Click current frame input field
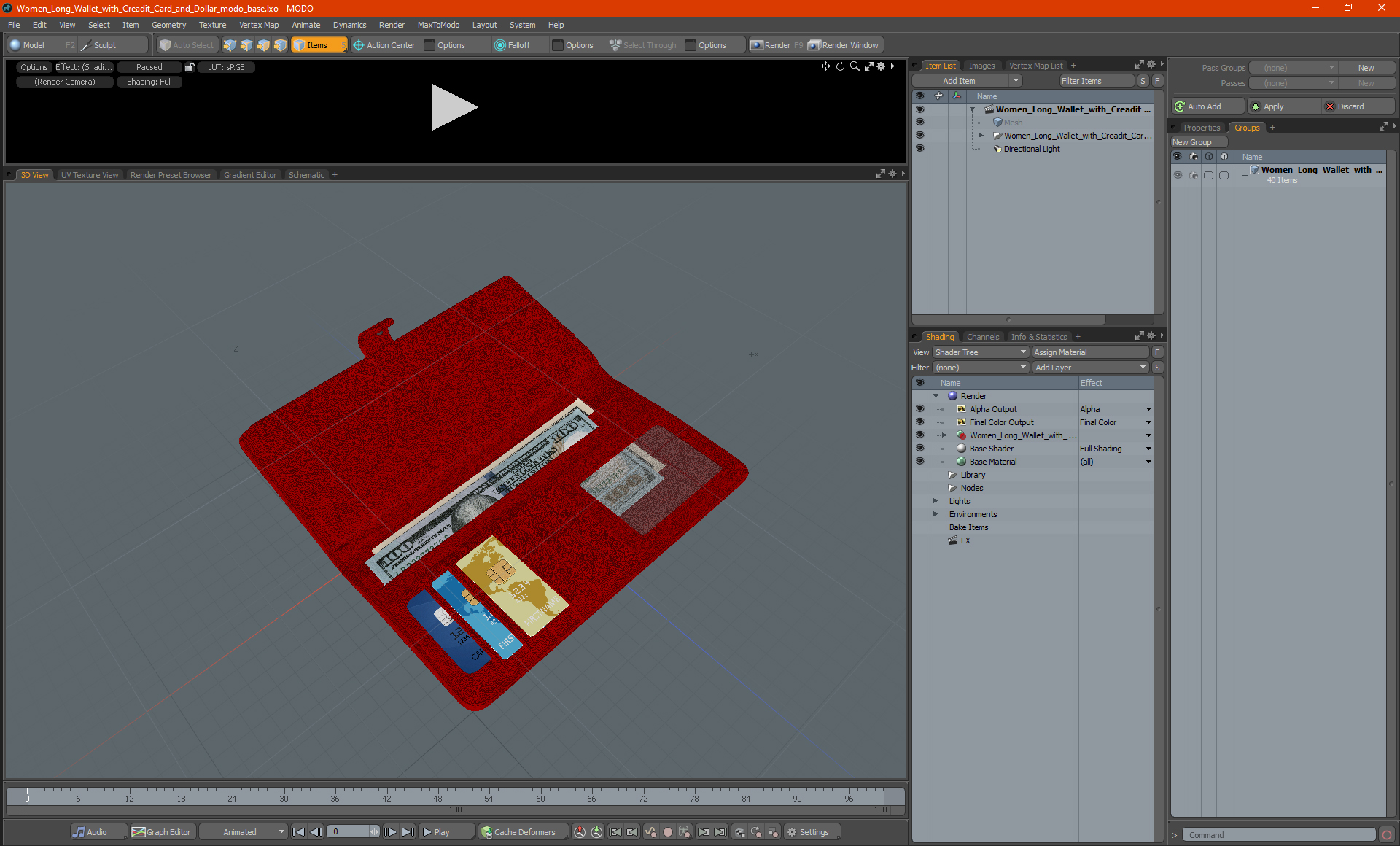The width and height of the screenshot is (1400, 846). pyautogui.click(x=350, y=832)
